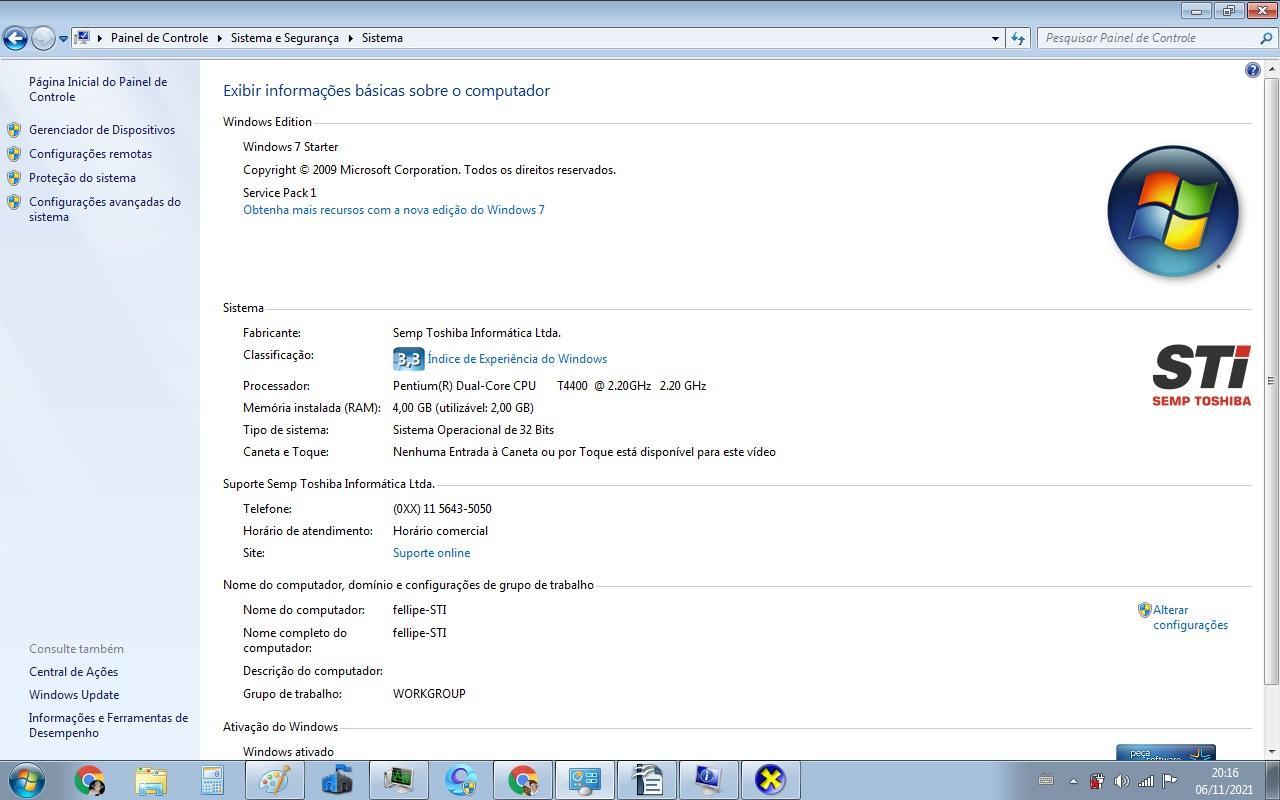Click the on-screen keyboard tray icon
This screenshot has width=1280, height=800.
pyautogui.click(x=1046, y=780)
